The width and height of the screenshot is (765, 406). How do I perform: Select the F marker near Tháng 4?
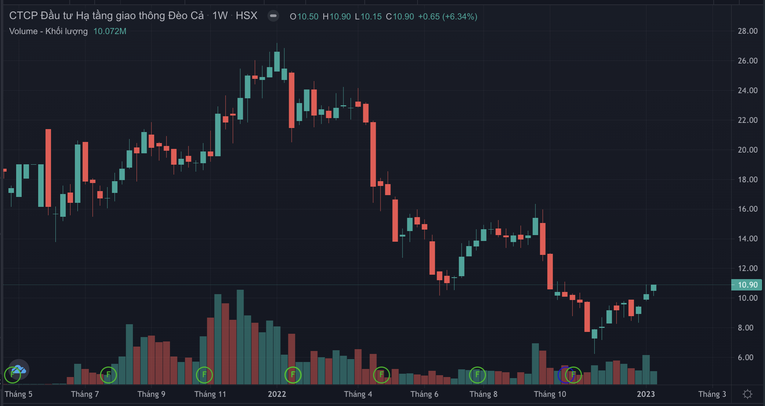[x=381, y=375]
